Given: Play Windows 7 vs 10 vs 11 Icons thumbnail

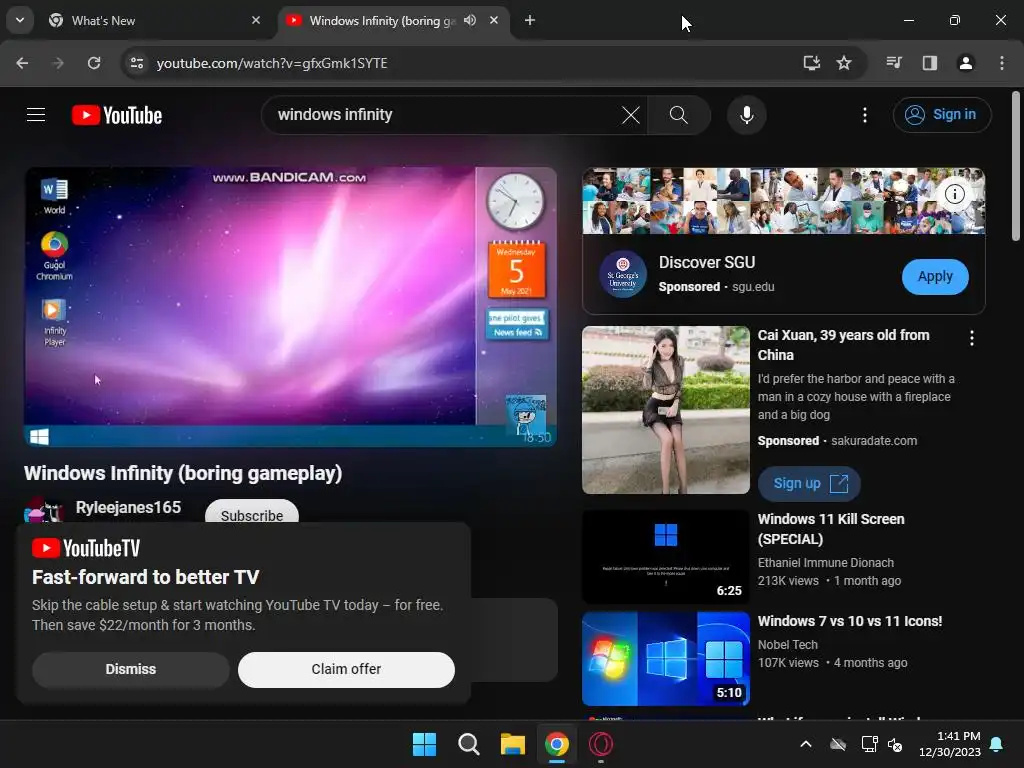Looking at the screenshot, I should [x=665, y=658].
